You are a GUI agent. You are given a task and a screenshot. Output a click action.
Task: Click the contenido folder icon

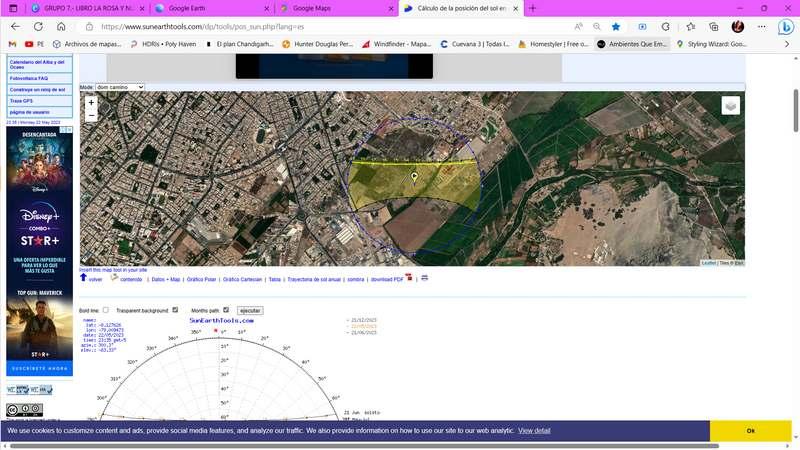[114, 277]
